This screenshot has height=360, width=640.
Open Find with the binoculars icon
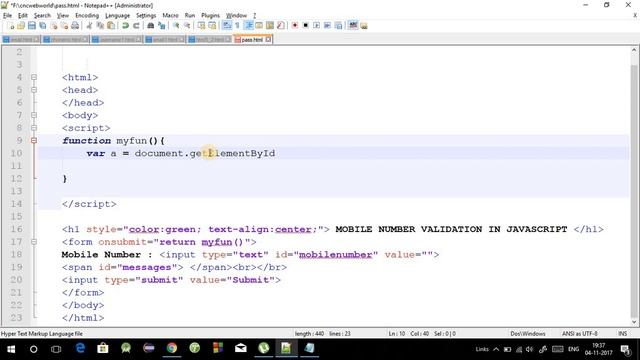coord(151,25)
